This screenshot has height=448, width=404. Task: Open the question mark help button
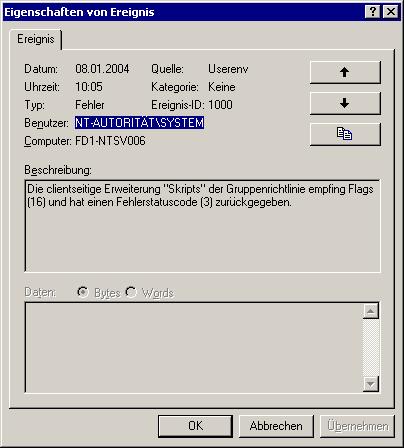pos(373,12)
